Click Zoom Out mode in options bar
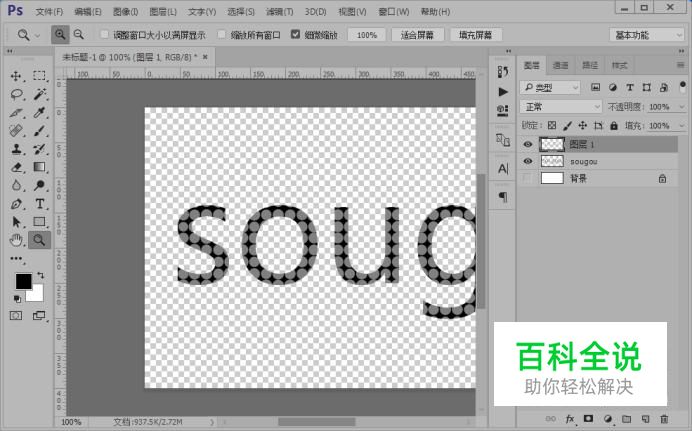The height and width of the screenshot is (431, 692). pos(79,34)
